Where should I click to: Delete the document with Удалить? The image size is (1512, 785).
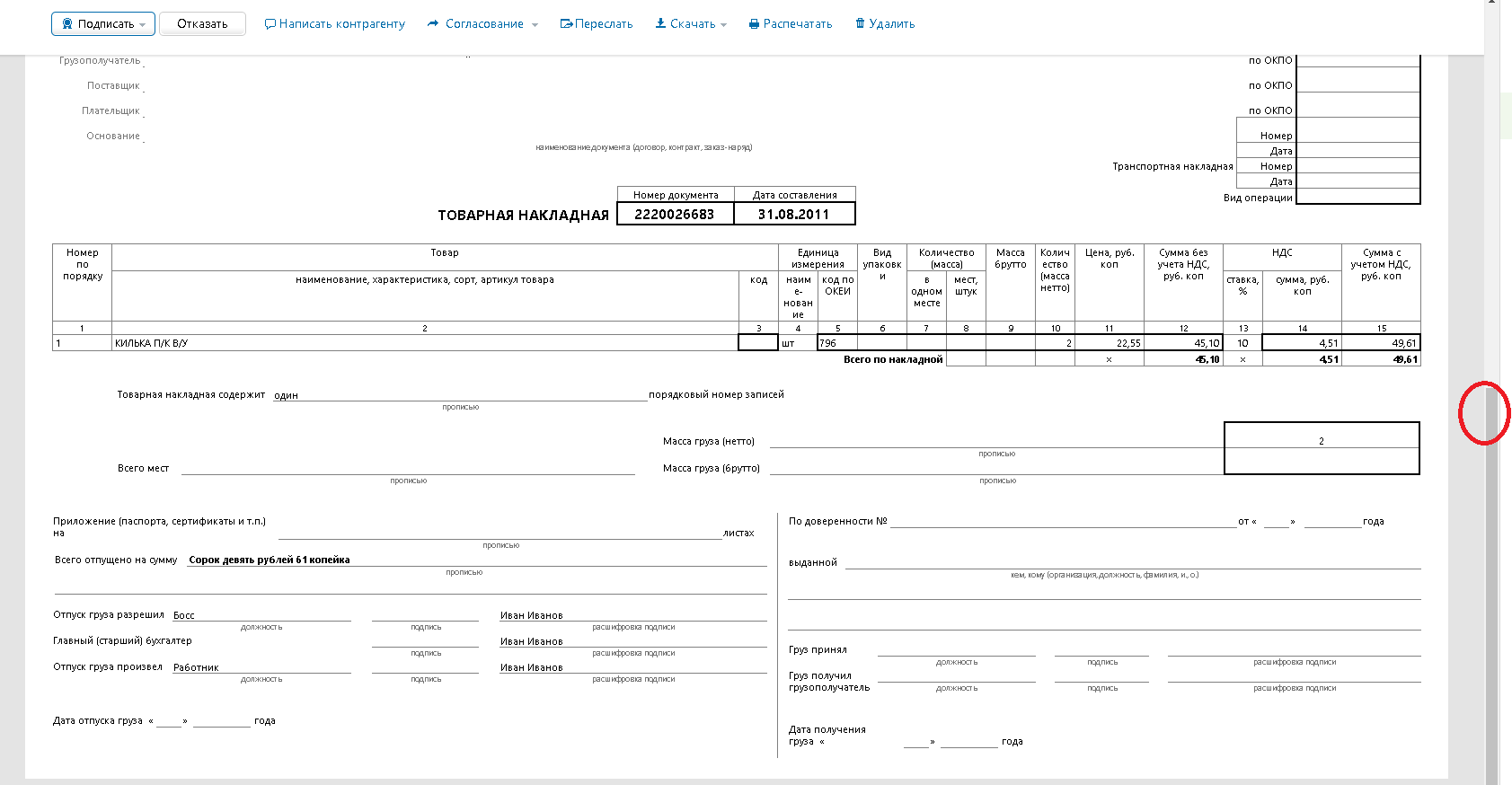885,24
